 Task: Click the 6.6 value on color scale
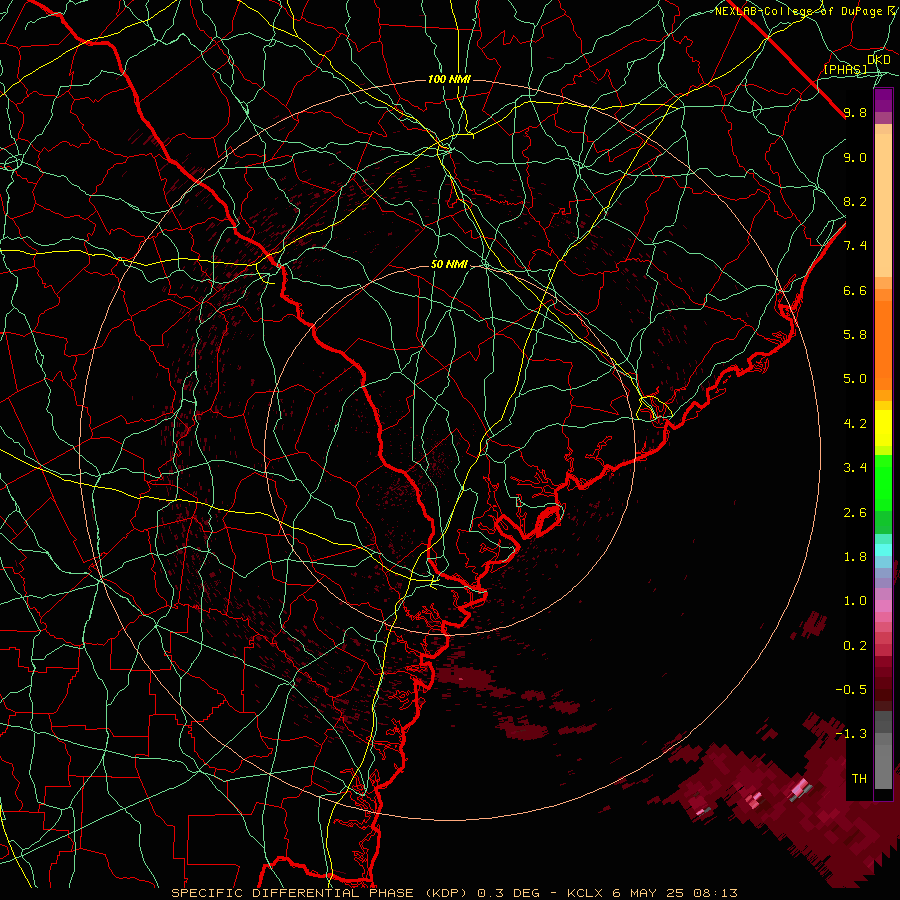[x=855, y=290]
